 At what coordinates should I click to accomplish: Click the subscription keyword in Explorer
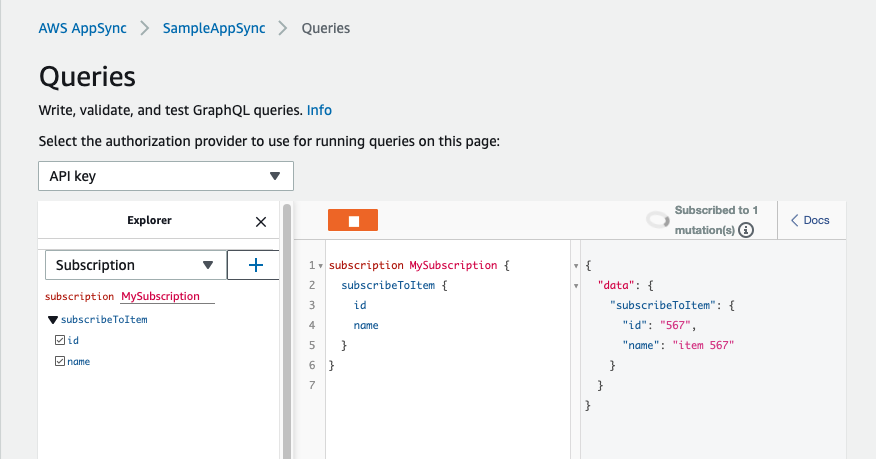80,297
